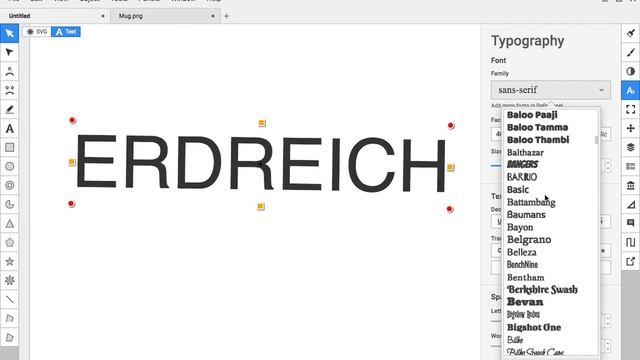Choose Belleza font
The image size is (640, 360).
click(x=522, y=252)
